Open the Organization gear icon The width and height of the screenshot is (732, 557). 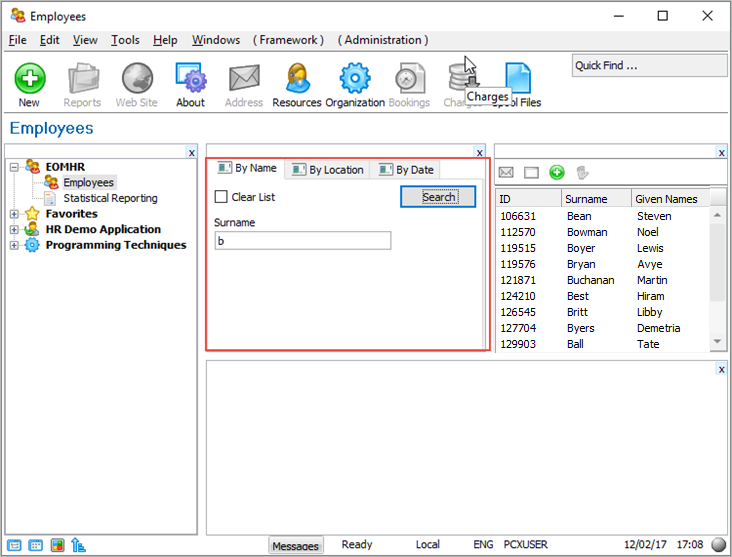[x=355, y=78]
